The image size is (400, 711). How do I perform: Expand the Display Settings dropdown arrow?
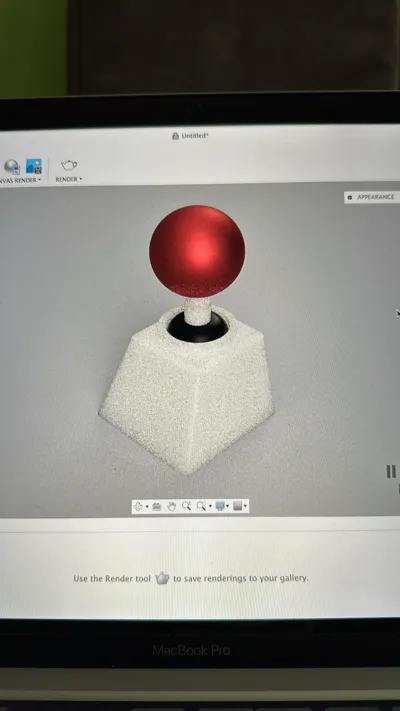coord(228,506)
